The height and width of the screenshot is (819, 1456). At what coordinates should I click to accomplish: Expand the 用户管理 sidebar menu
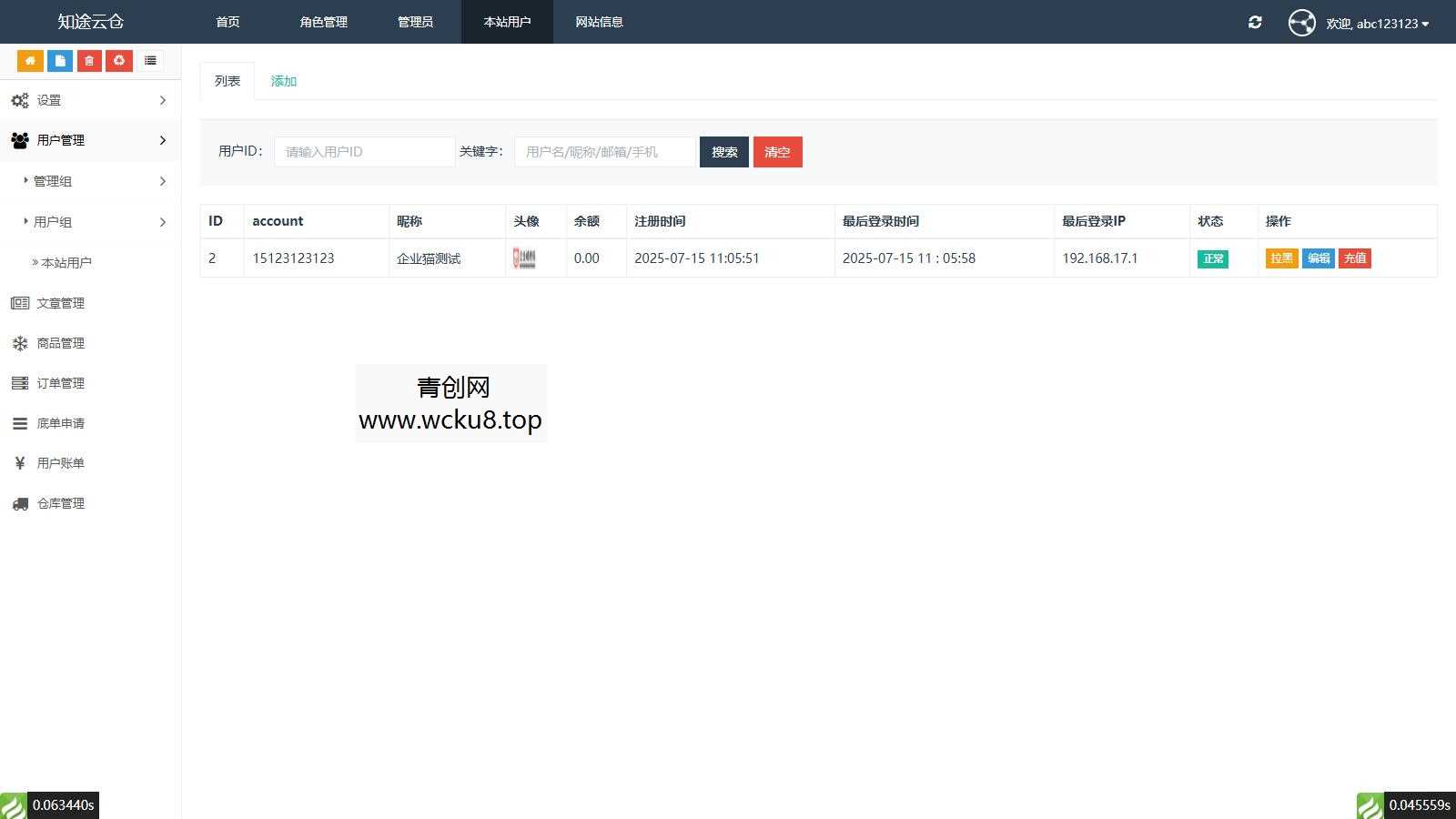pyautogui.click(x=60, y=140)
